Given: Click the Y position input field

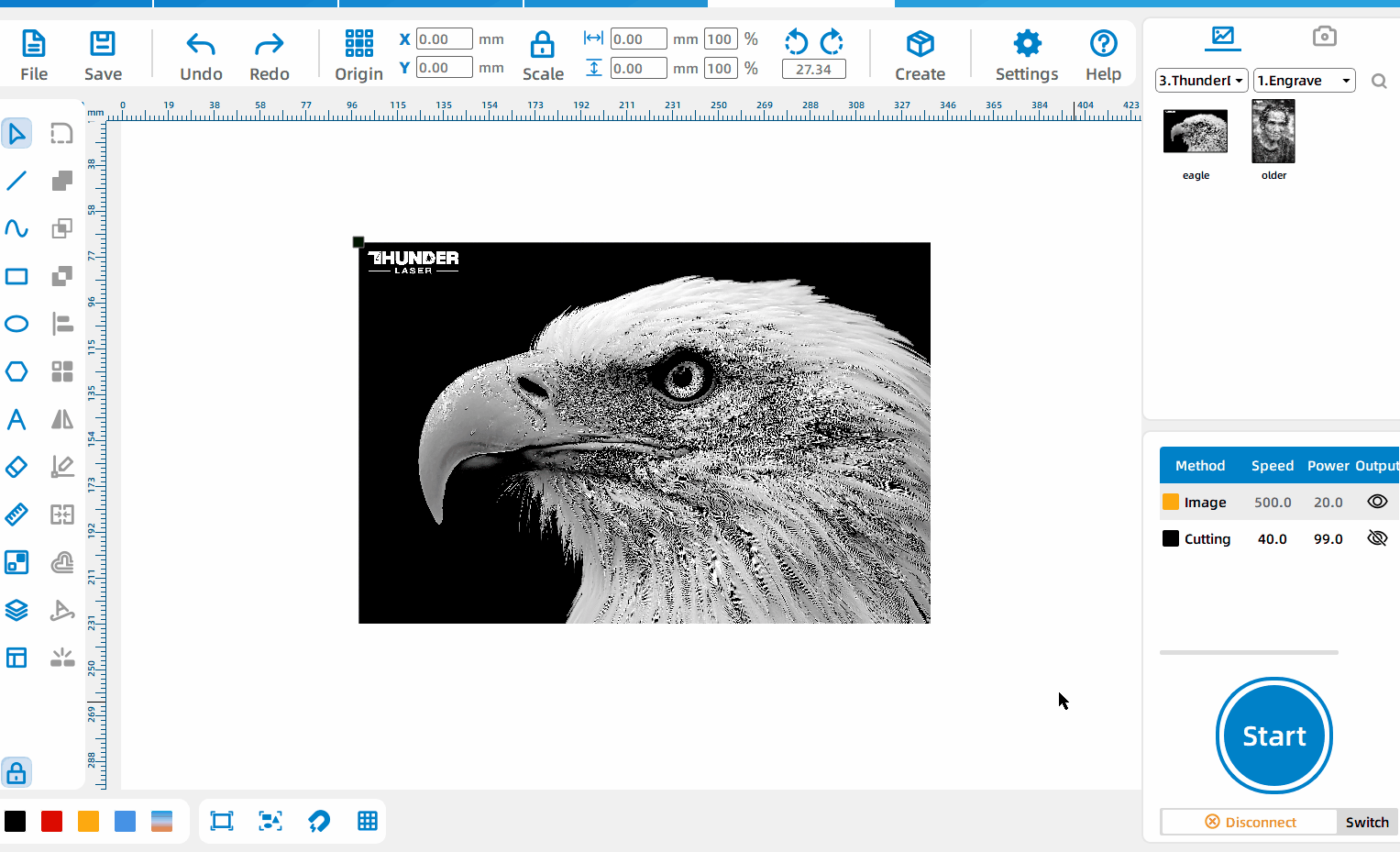Looking at the screenshot, I should pos(445,68).
